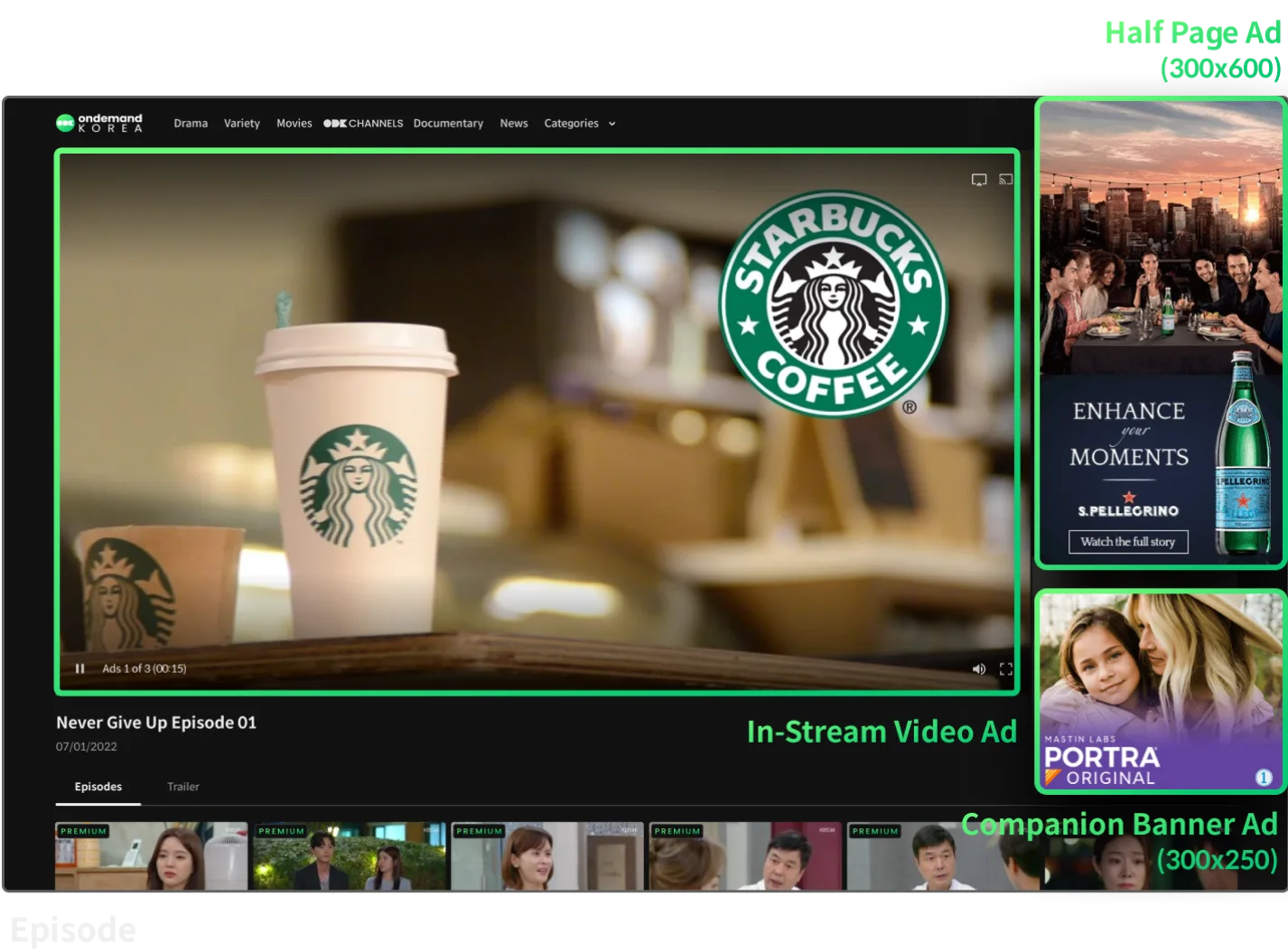
Task: Click the info icon on the Portra ad
Action: (x=1264, y=778)
